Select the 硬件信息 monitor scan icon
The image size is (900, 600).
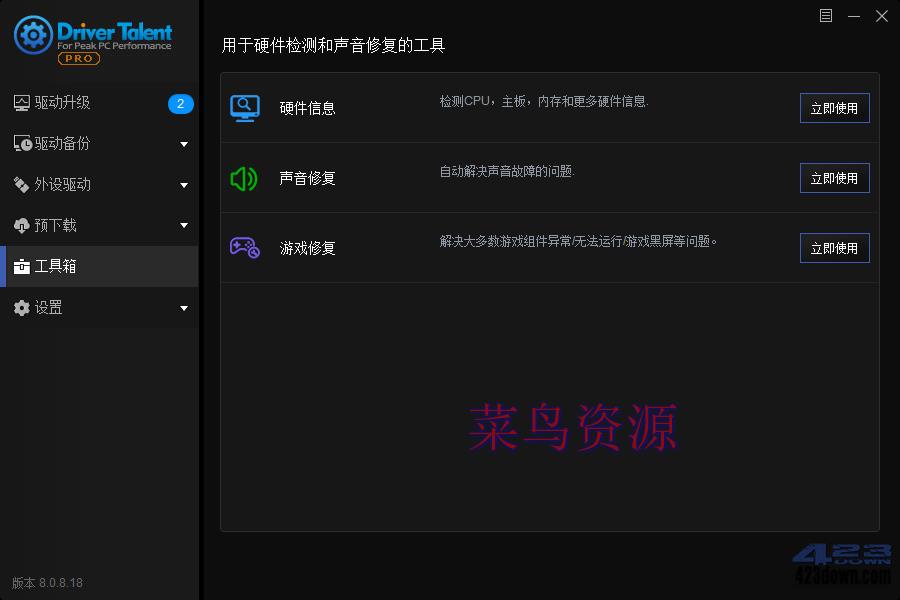tap(244, 107)
